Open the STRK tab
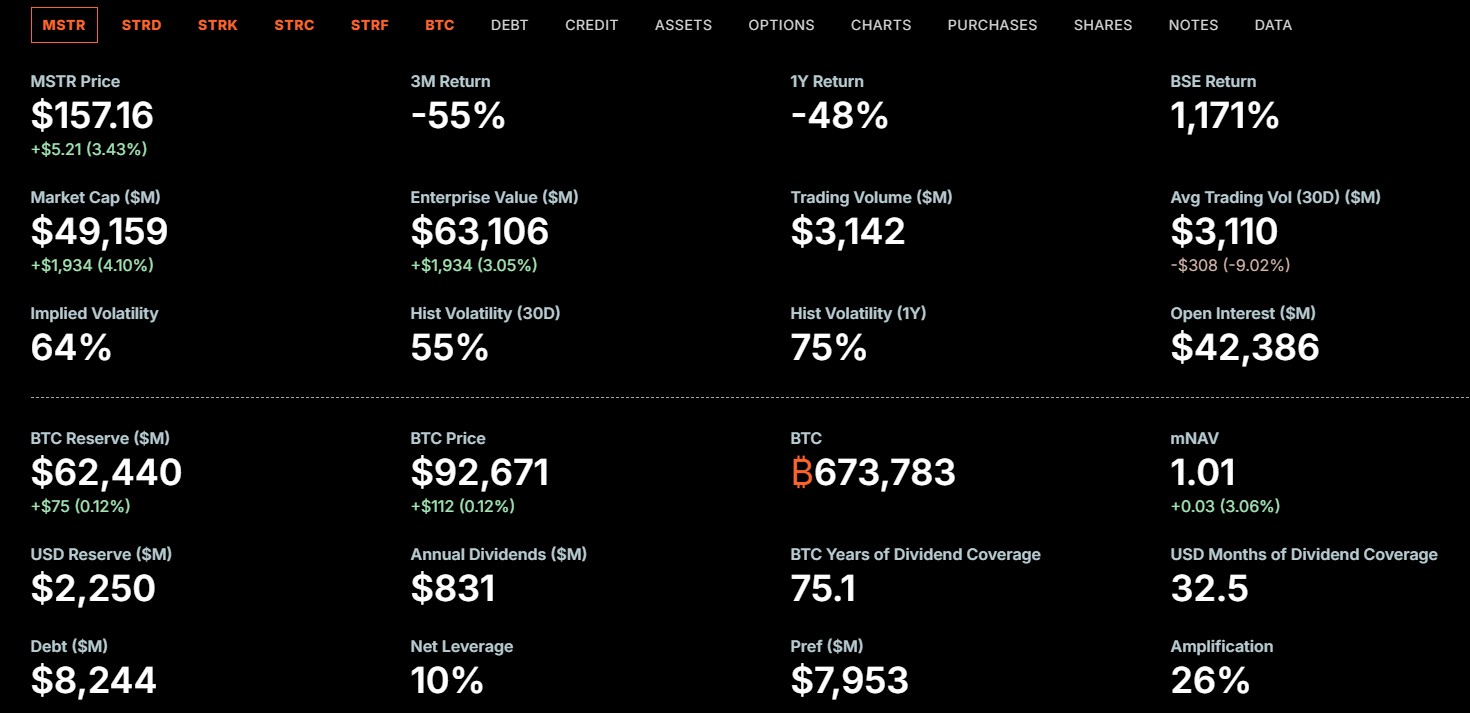Image resolution: width=1470 pixels, height=713 pixels. point(218,25)
